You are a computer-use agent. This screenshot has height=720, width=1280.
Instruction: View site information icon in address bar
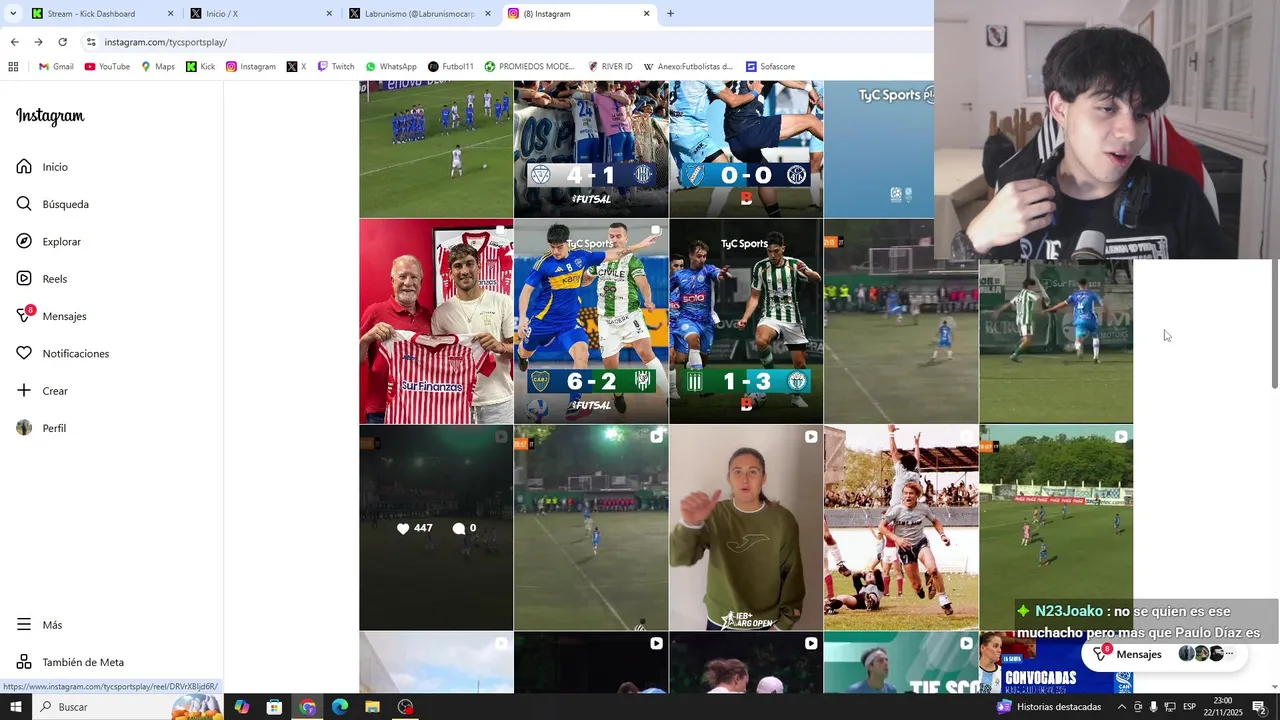click(x=91, y=42)
